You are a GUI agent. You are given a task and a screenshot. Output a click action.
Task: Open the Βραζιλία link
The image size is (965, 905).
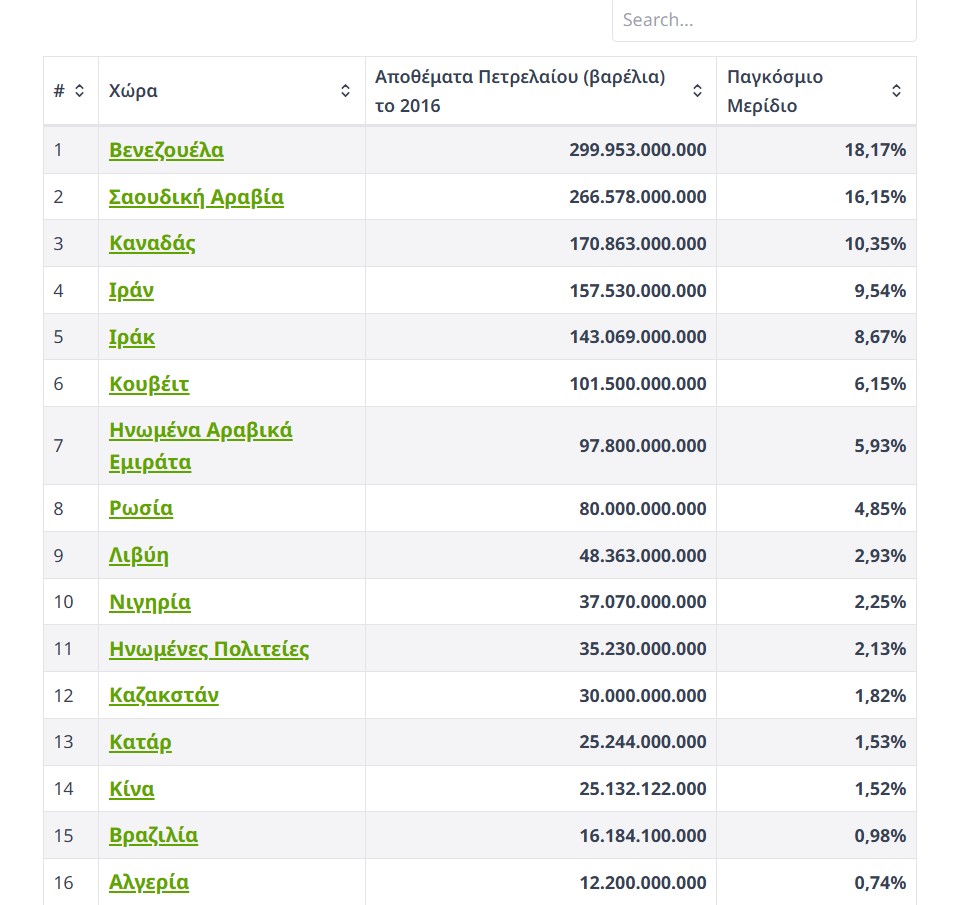[153, 836]
